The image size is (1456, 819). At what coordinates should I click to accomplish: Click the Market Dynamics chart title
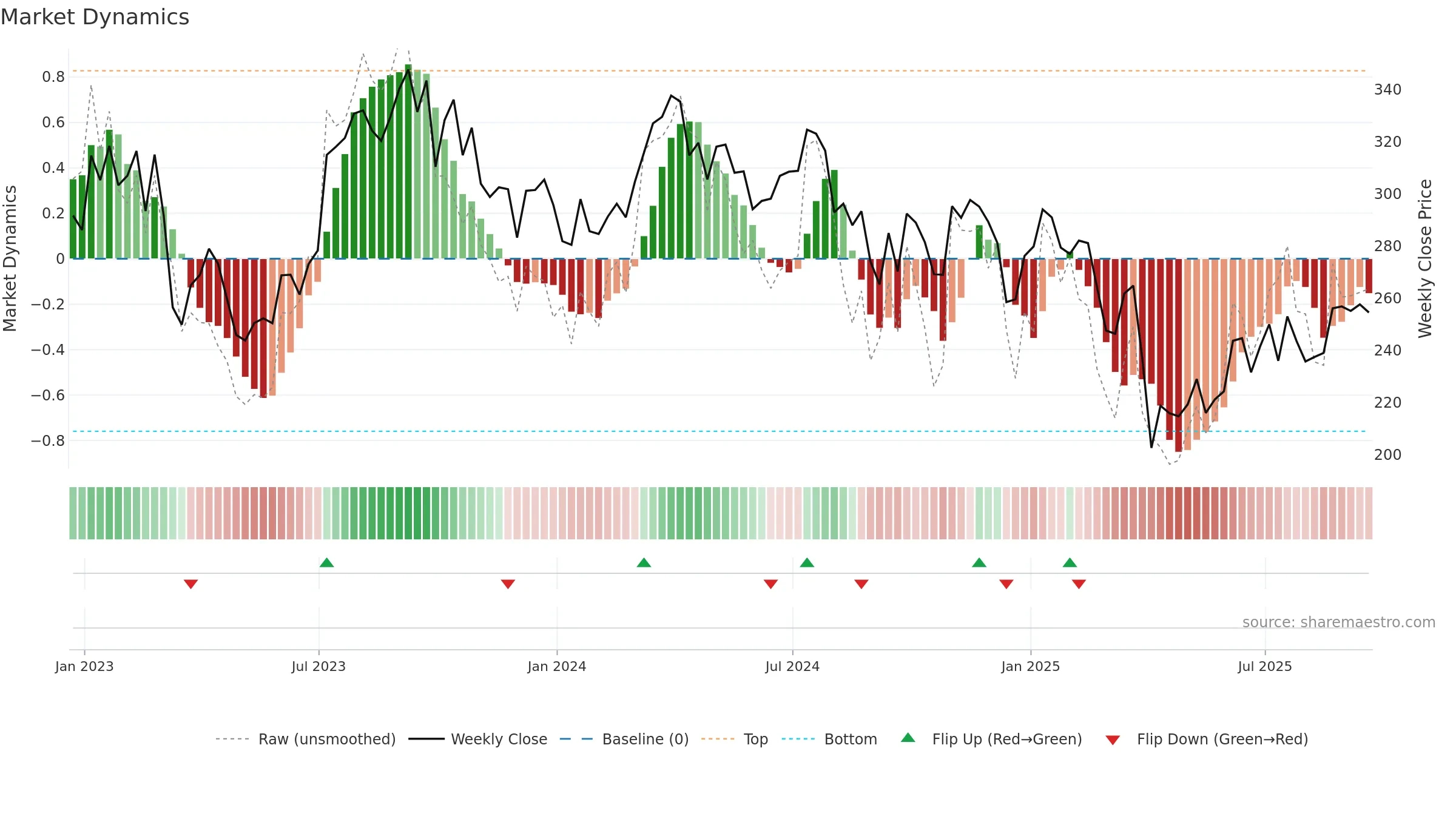point(95,17)
